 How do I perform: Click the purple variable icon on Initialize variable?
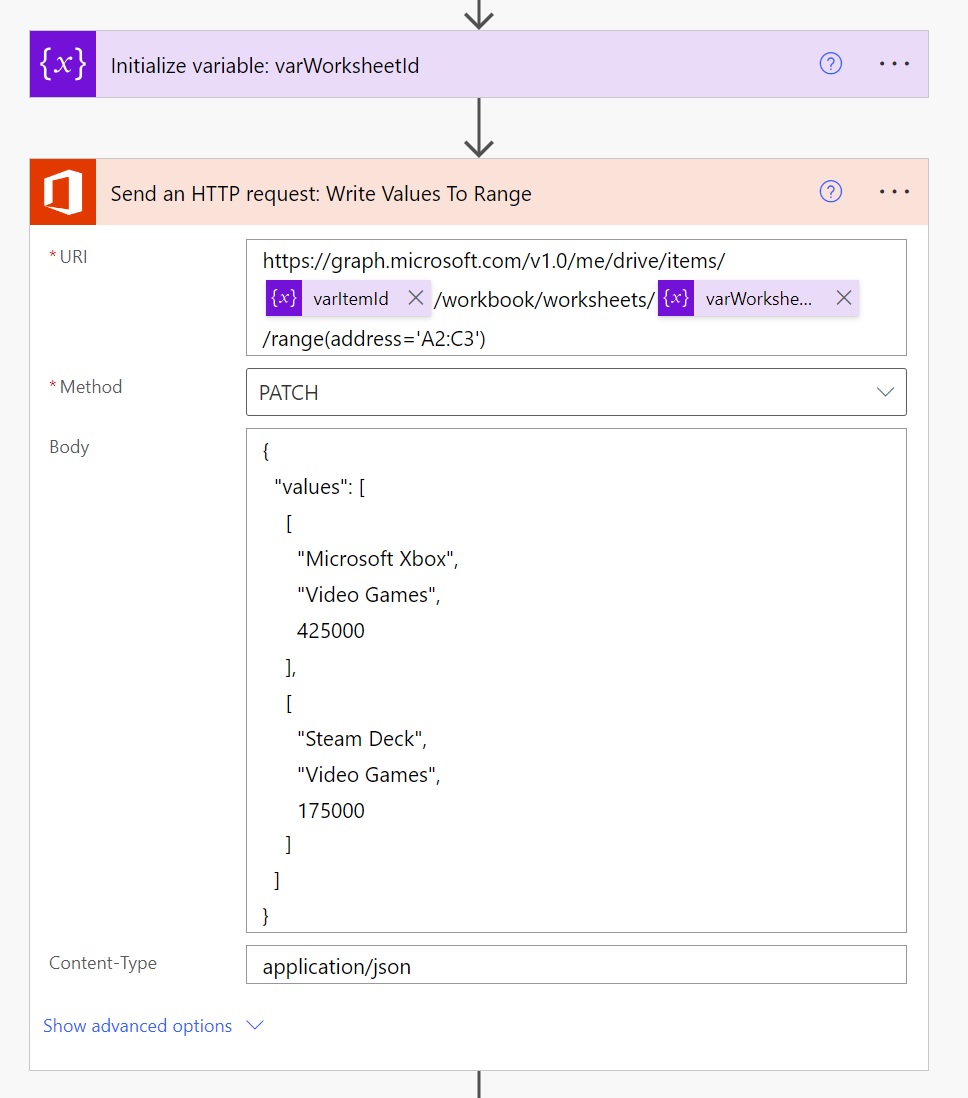[62, 64]
